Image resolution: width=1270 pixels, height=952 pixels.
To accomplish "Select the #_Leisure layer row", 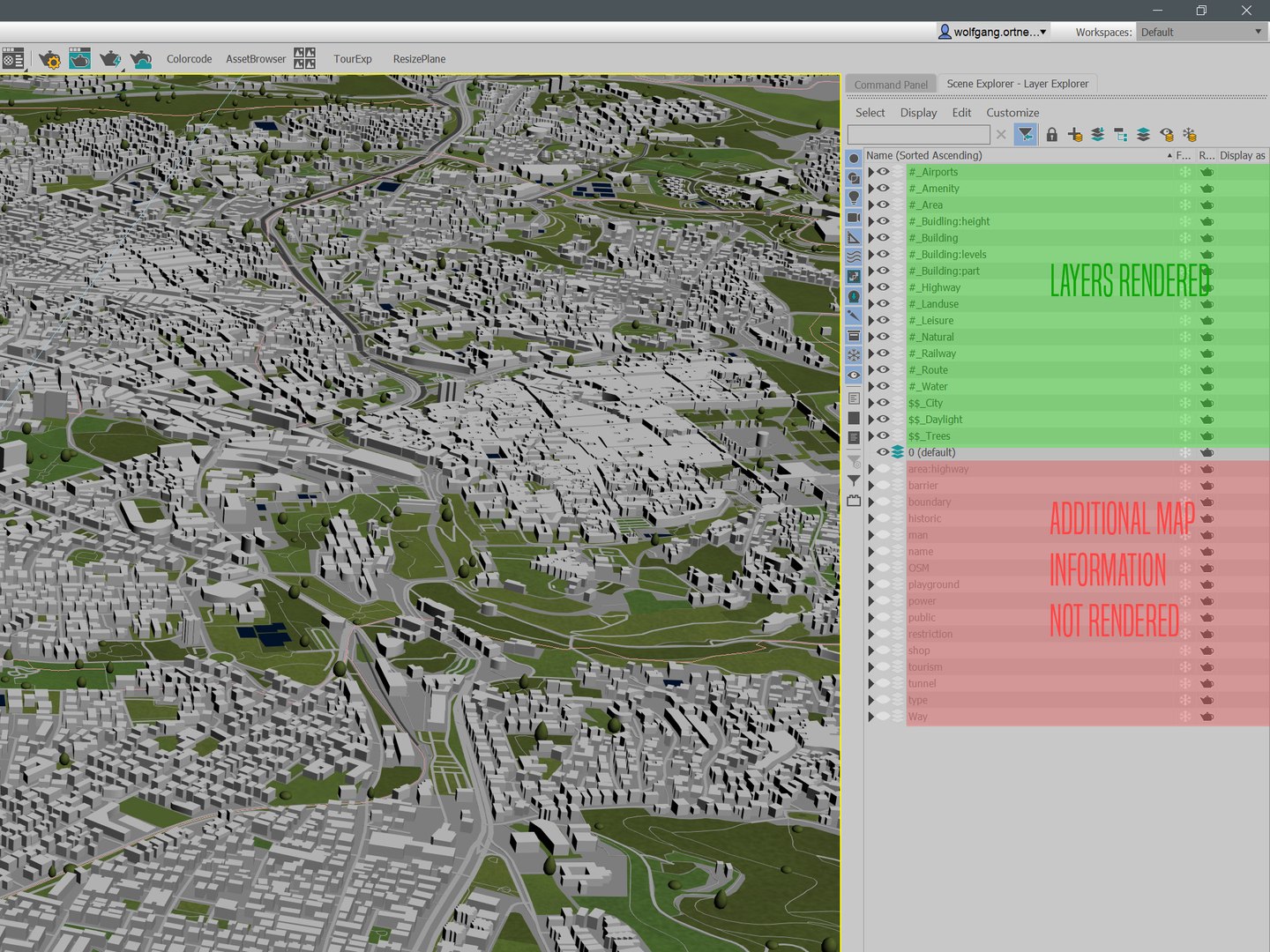I will tap(1067, 321).
